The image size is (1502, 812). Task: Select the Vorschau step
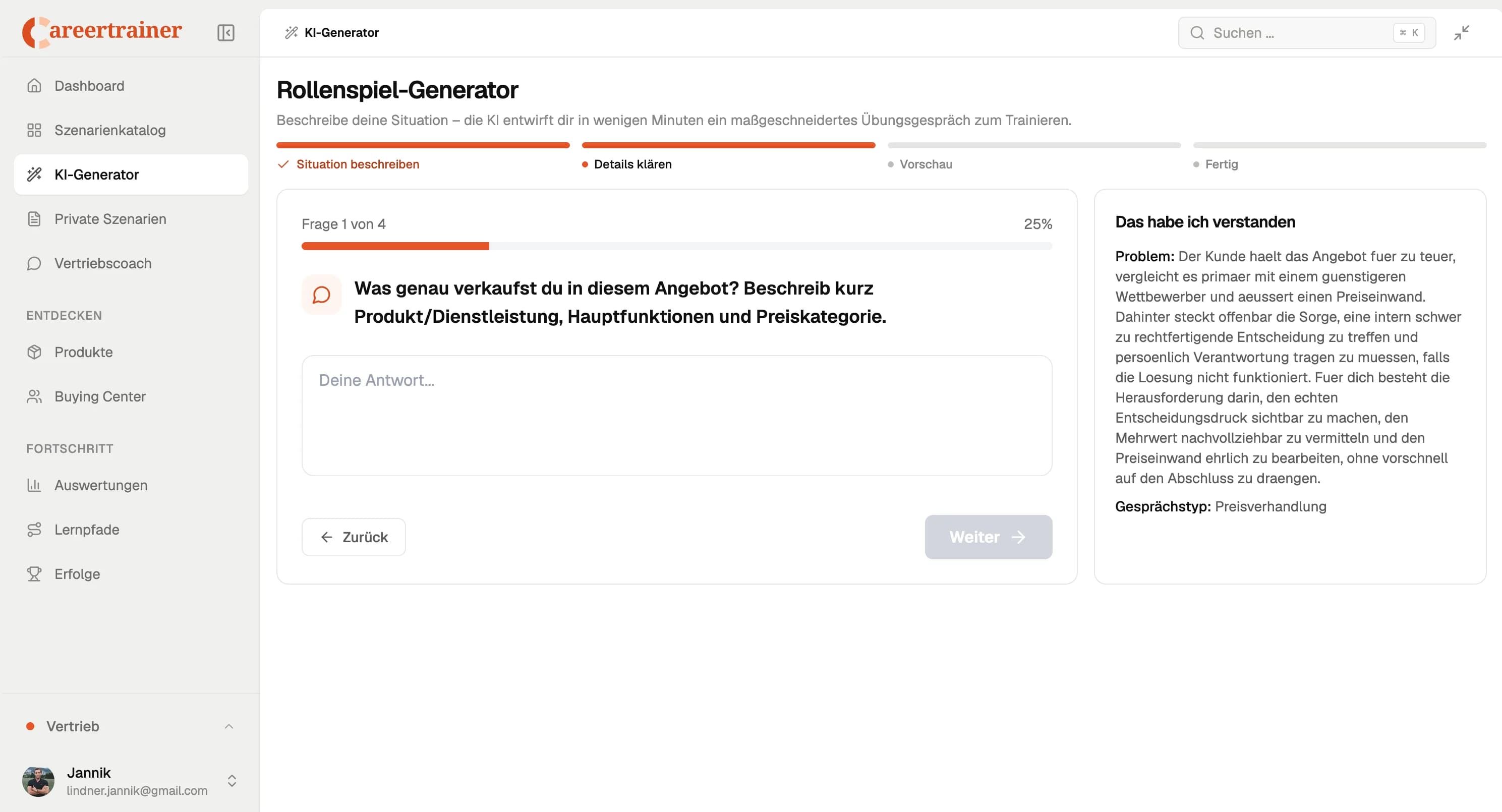click(x=926, y=164)
